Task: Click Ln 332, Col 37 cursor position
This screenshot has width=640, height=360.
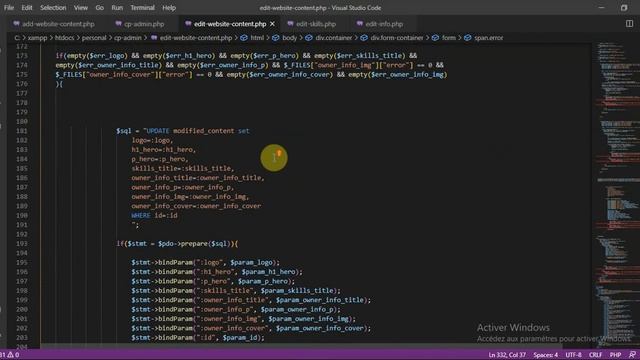Action: click(x=507, y=355)
